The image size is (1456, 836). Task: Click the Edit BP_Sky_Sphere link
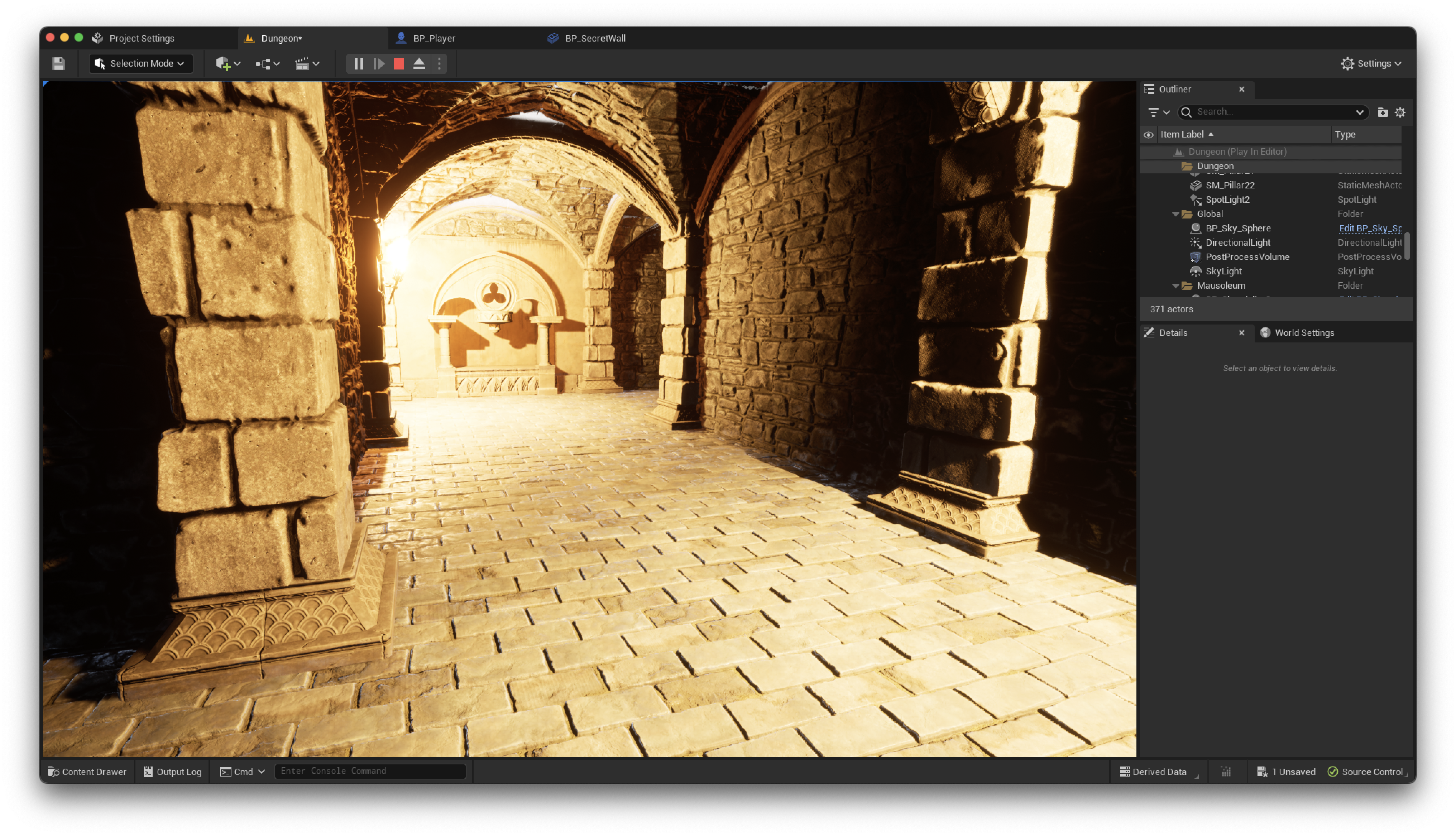(1369, 229)
